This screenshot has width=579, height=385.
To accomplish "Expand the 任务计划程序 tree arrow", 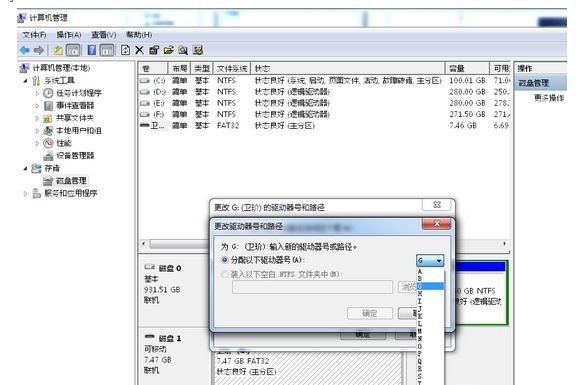I will coord(37,93).
